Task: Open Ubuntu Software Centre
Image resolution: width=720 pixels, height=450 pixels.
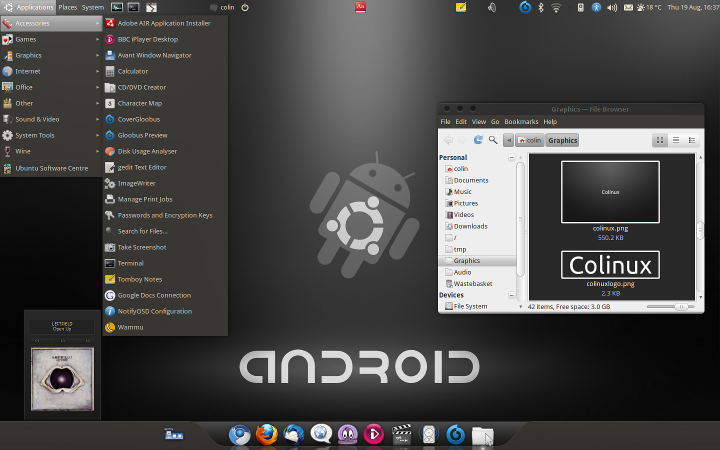Action: (51, 169)
